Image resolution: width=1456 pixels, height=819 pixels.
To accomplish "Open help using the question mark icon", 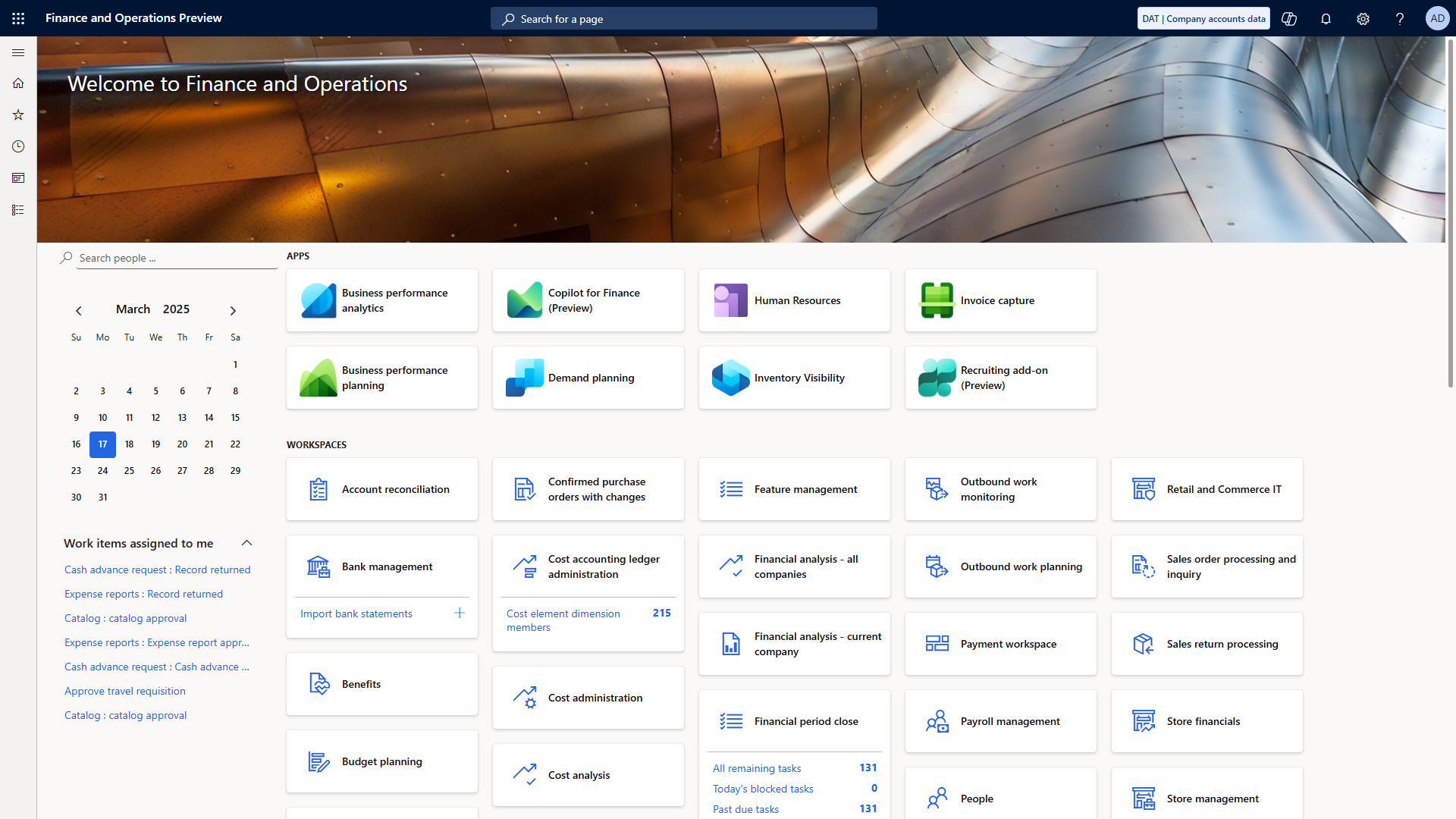I will 1400,18.
